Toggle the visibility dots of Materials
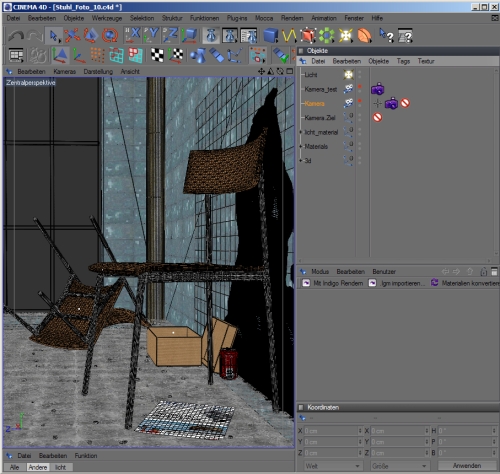 click(x=360, y=146)
